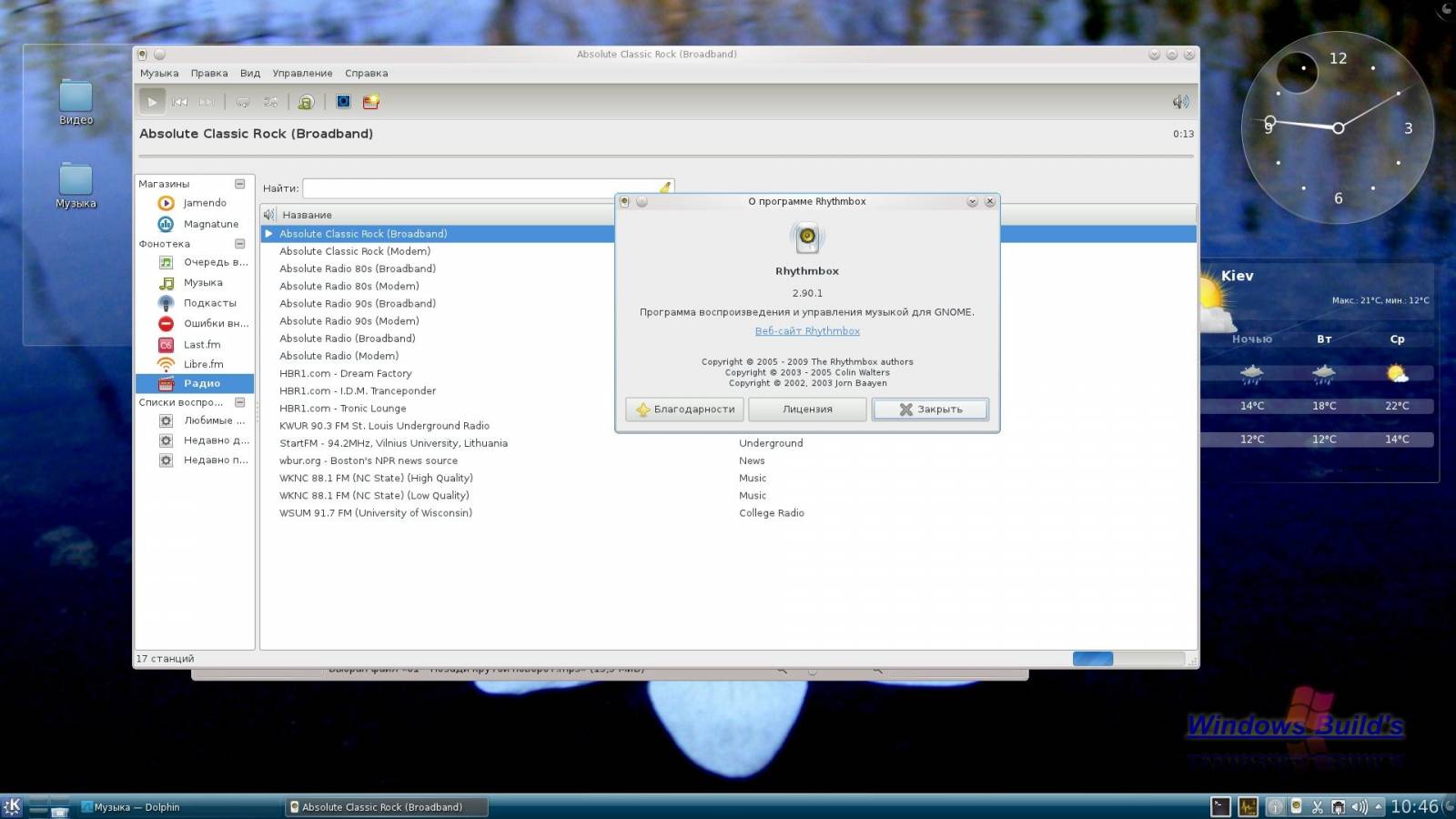Open the terminal icon in the panel
The image size is (1456, 819).
[1220, 806]
